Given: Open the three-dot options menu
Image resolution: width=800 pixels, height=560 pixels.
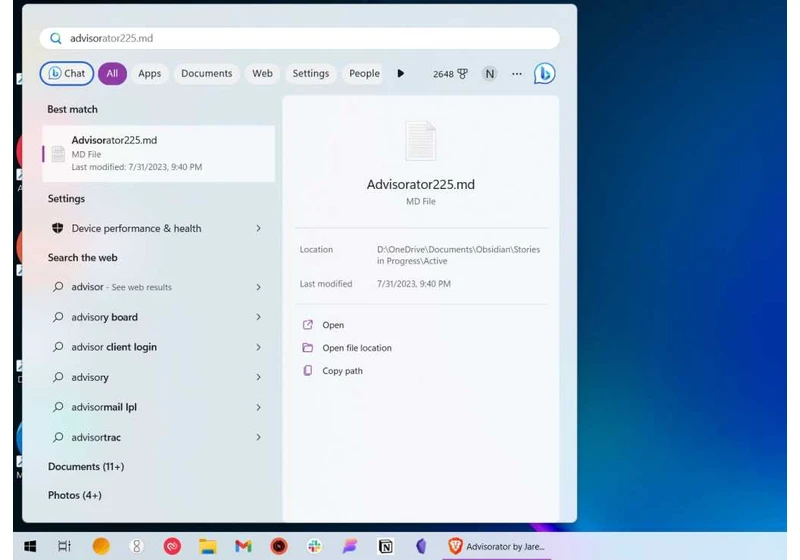Looking at the screenshot, I should point(517,74).
